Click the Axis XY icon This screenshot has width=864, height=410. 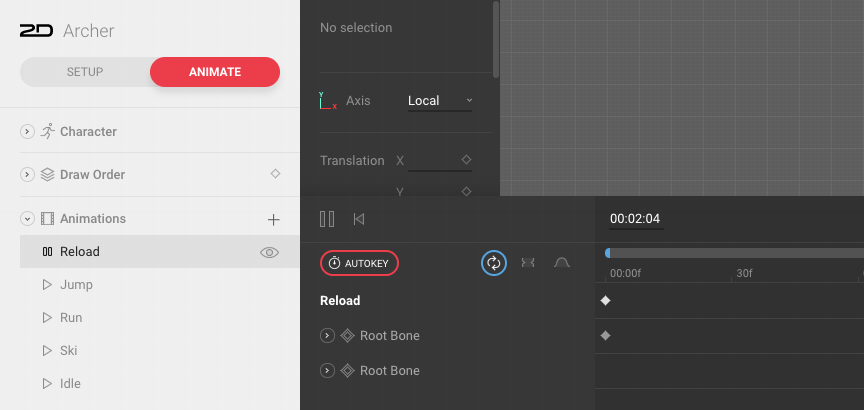(x=328, y=101)
